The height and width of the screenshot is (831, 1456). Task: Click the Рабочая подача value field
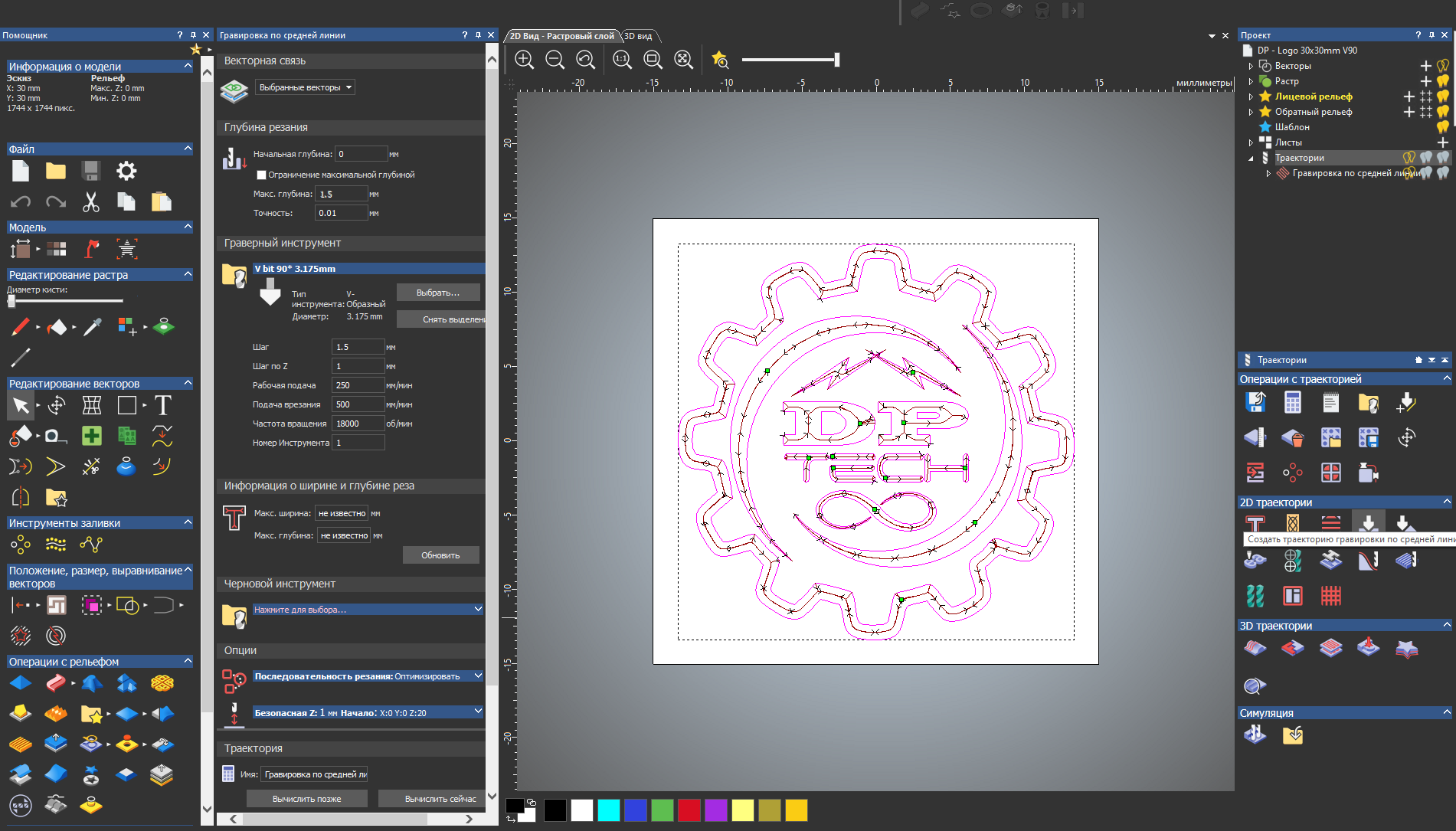click(x=358, y=385)
